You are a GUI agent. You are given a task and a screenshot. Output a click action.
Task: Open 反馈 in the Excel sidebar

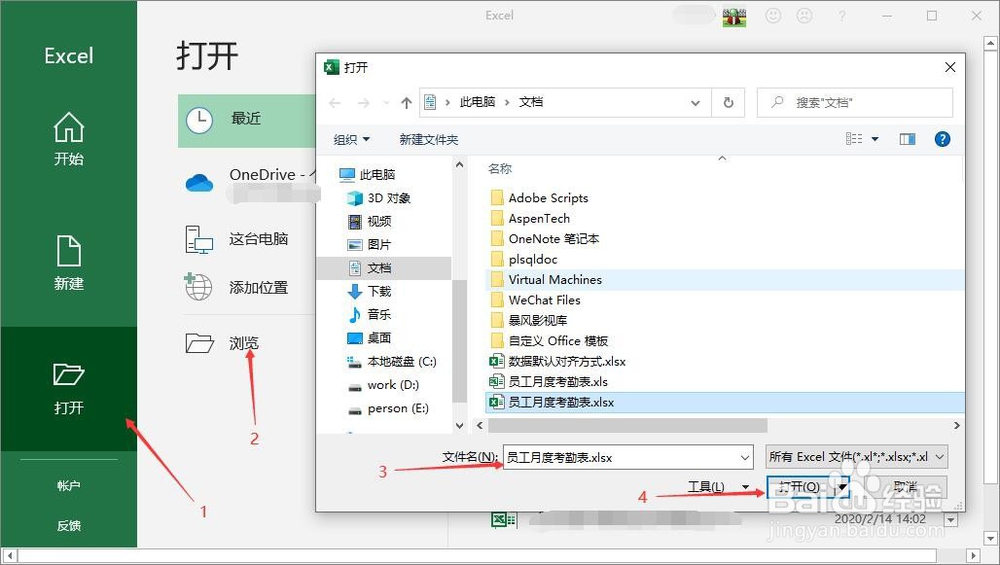click(68, 525)
